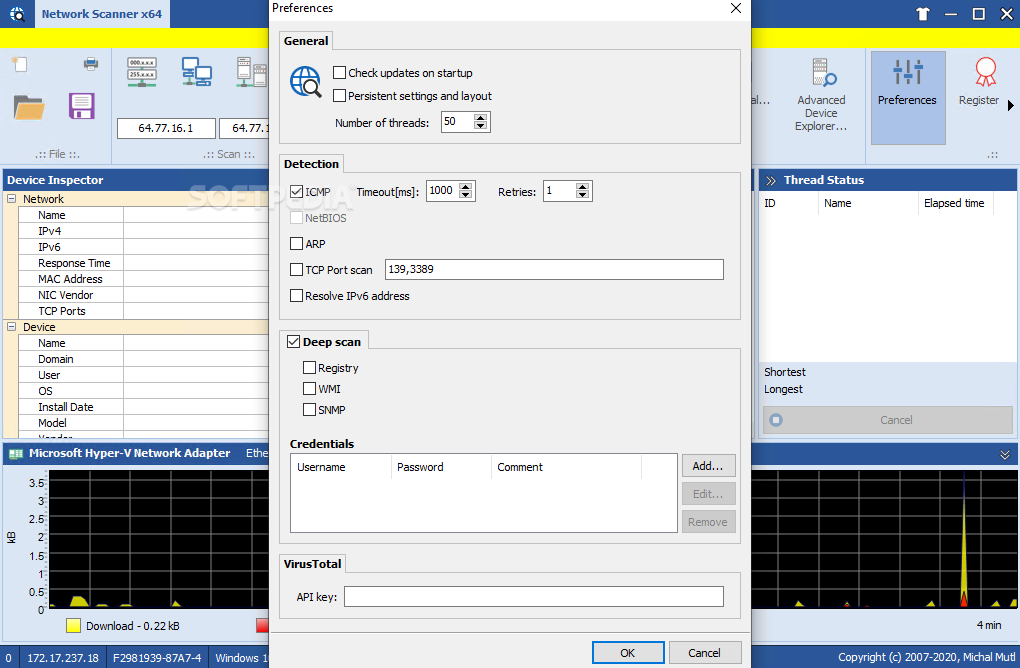Image resolution: width=1020 pixels, height=668 pixels.
Task: Click the Comment column header in Credentials
Action: [566, 467]
